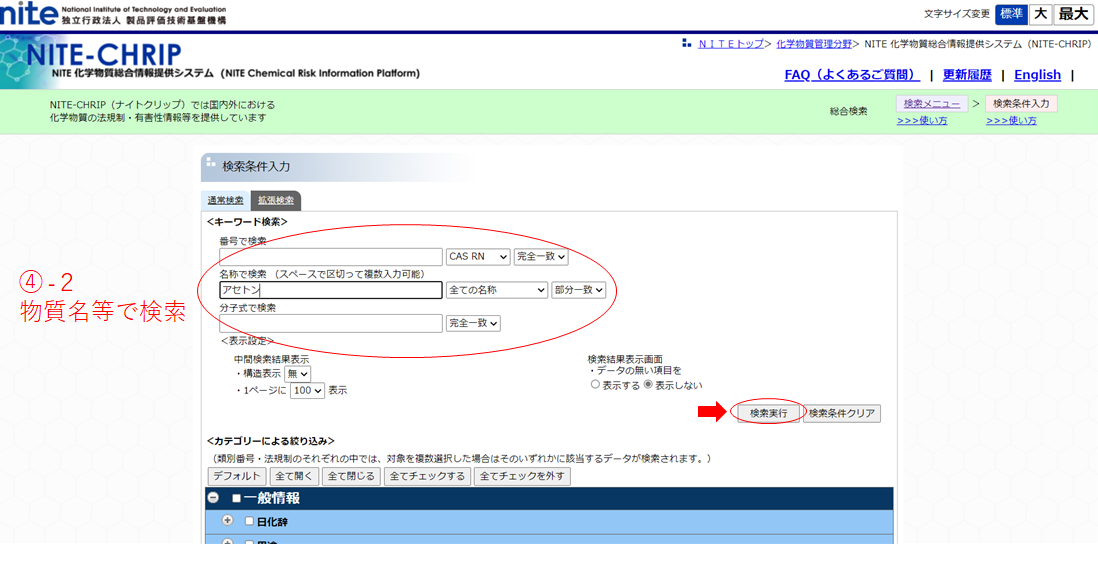Open the 完全一致 dropdown for molecular formula
Screen dimensions: 1098x581
(x=473, y=323)
